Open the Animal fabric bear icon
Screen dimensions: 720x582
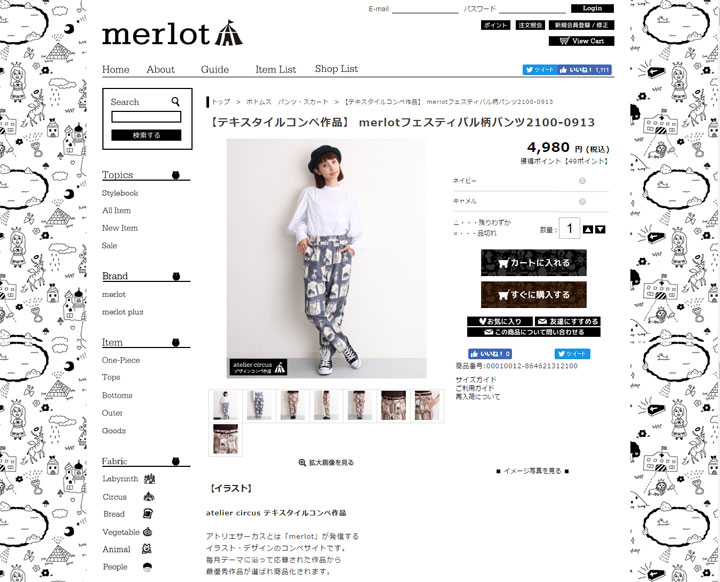coord(147,549)
